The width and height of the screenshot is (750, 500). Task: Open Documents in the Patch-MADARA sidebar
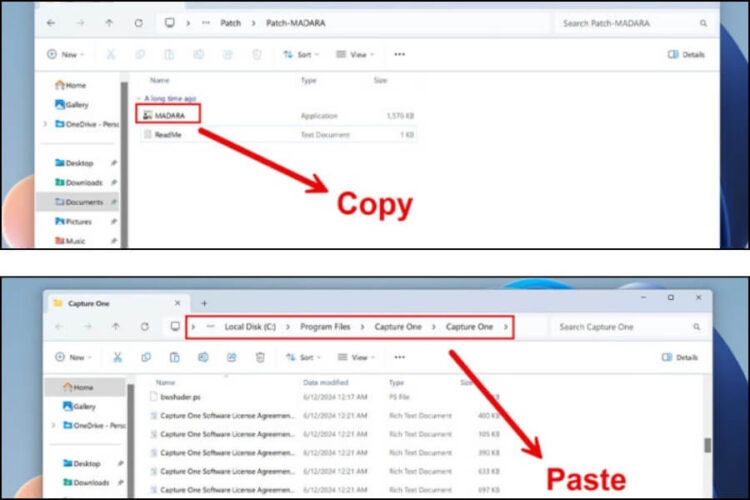click(x=79, y=202)
